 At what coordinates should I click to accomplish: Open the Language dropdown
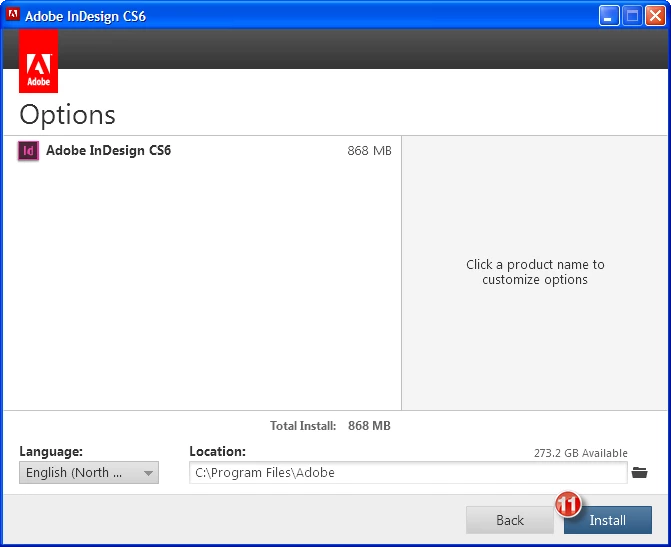click(x=89, y=473)
